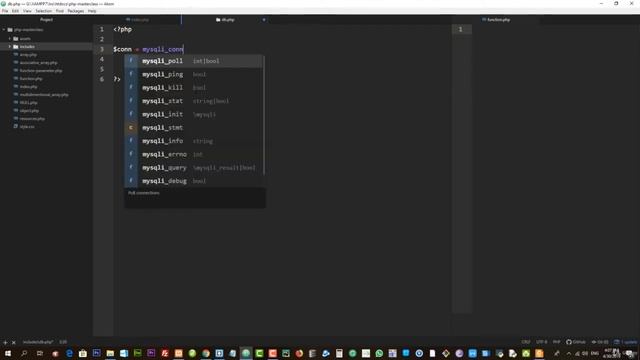640x360 pixels.
Task: Open object.php from the project tree
Action: 29,111
